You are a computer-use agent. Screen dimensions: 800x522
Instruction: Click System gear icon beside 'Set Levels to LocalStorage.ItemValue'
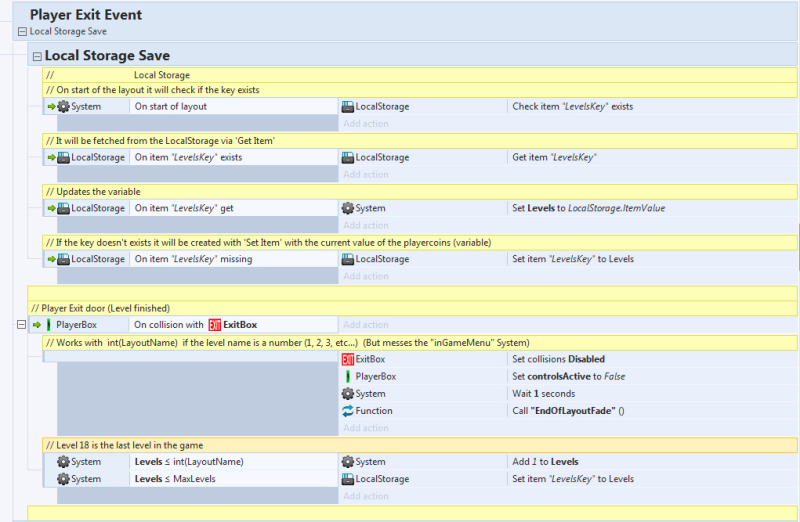point(347,208)
